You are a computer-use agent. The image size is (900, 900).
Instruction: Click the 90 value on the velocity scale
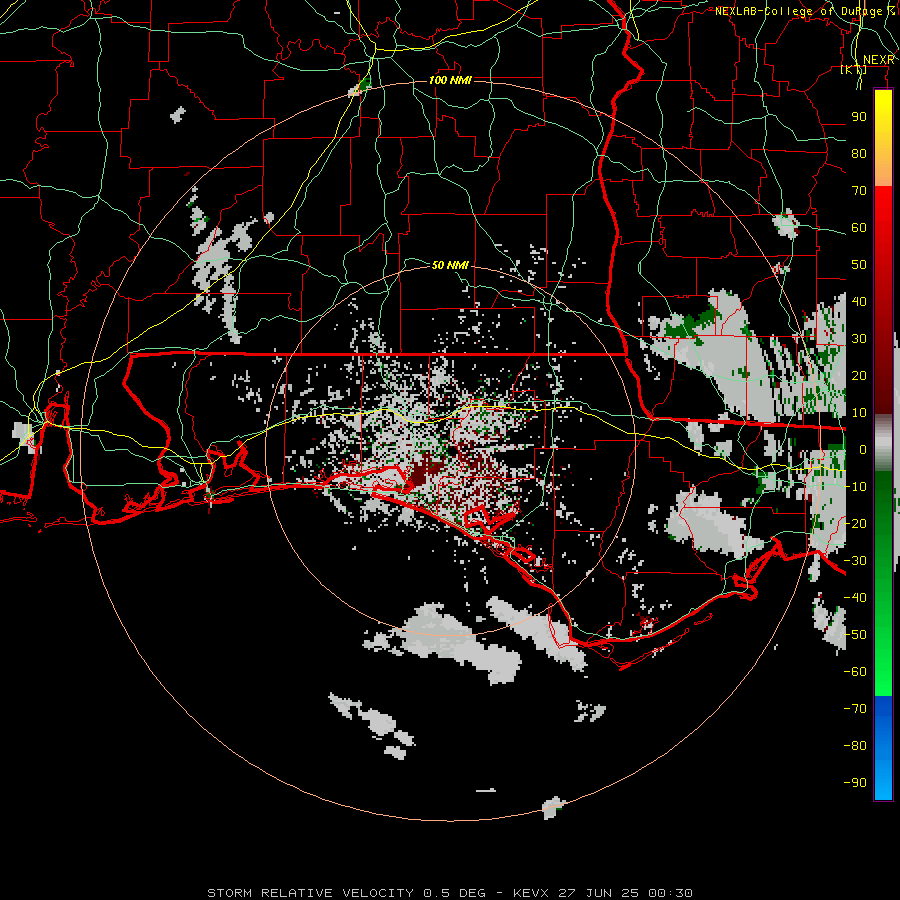click(x=859, y=117)
